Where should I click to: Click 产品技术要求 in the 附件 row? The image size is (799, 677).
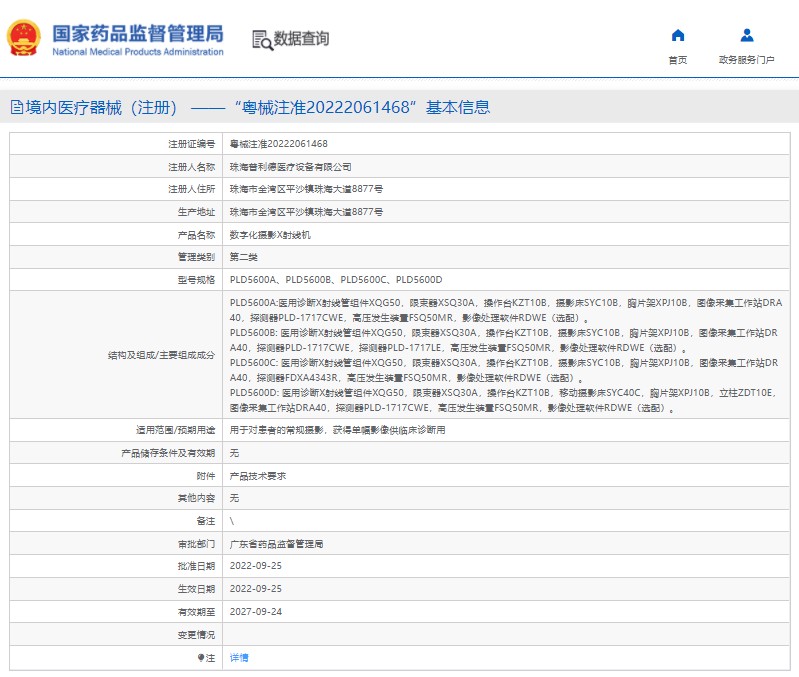[x=258, y=476]
